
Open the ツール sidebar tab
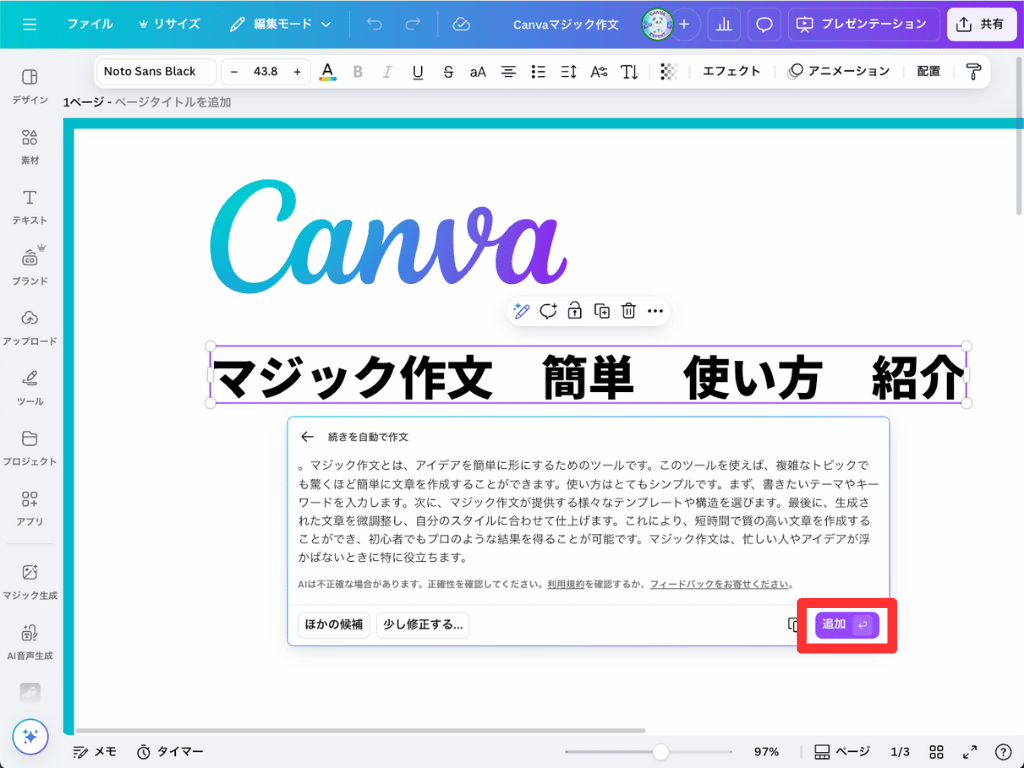click(30, 387)
